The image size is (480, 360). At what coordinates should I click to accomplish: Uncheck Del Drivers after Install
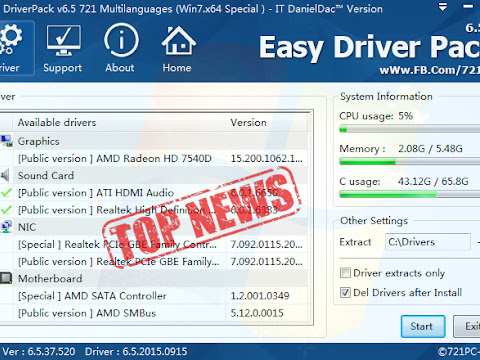345,292
